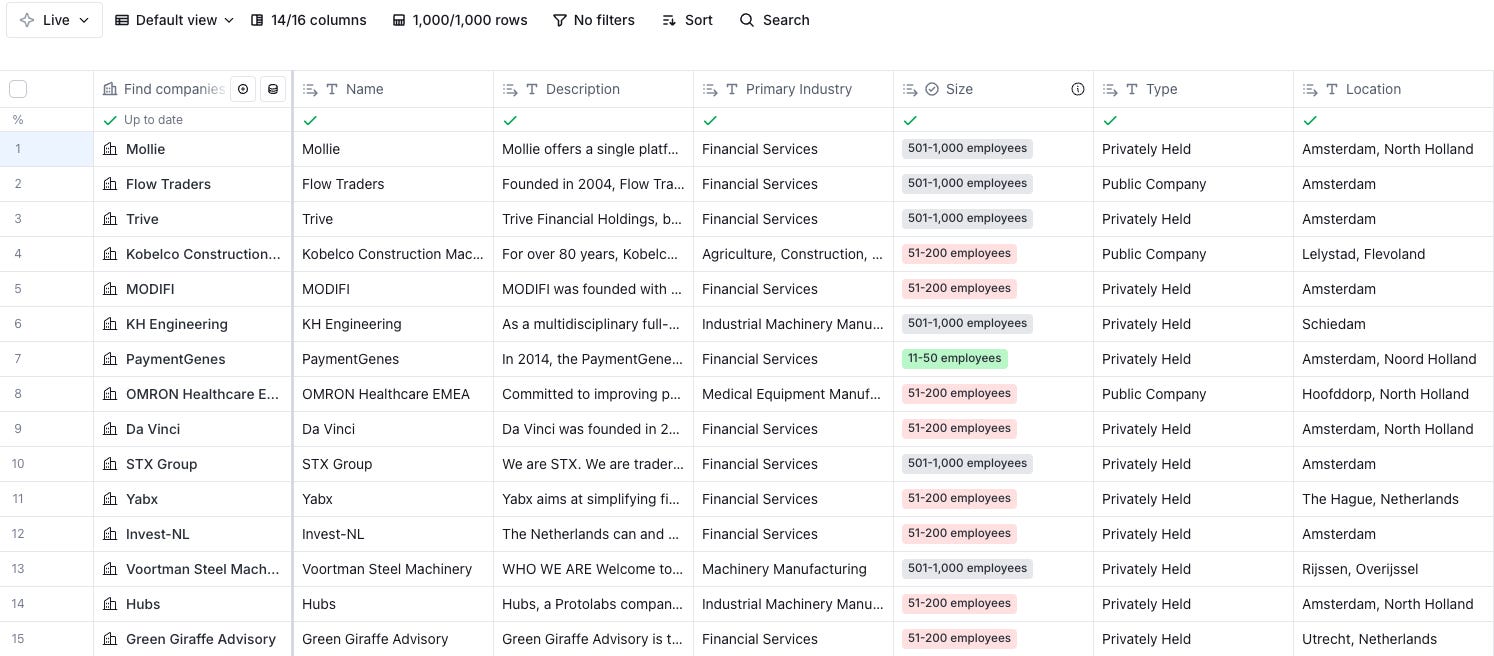1494x656 pixels.
Task: Click the database icon in Find companies header
Action: pos(272,89)
